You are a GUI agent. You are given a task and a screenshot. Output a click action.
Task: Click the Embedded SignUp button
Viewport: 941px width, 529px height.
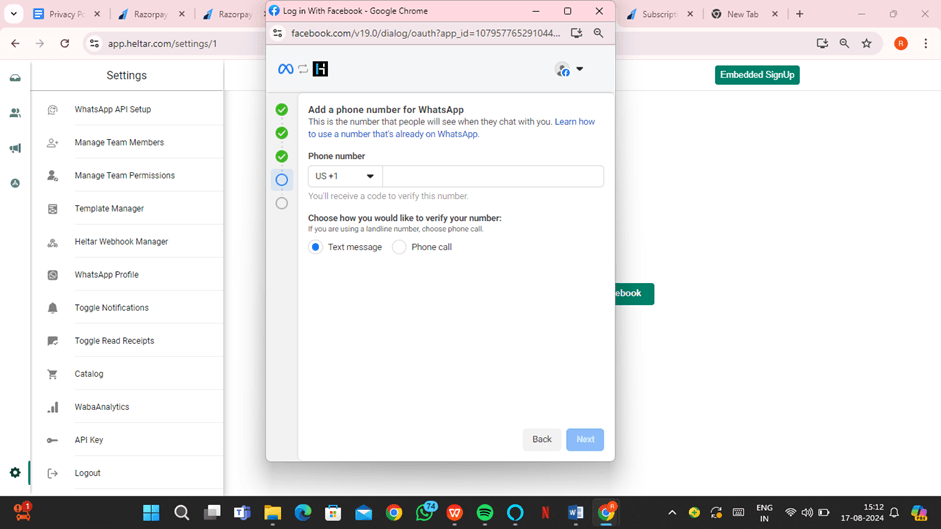tap(757, 75)
